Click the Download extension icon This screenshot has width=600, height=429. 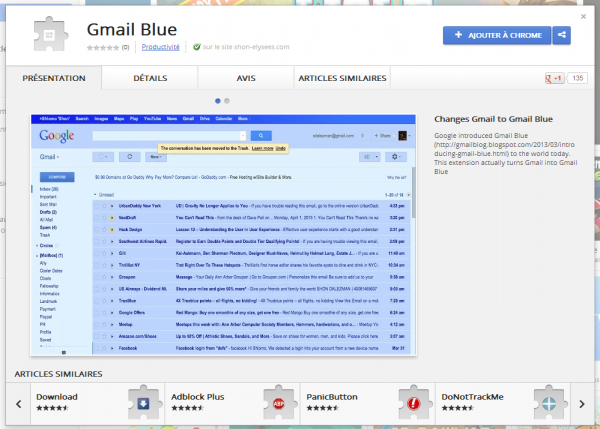point(143,403)
